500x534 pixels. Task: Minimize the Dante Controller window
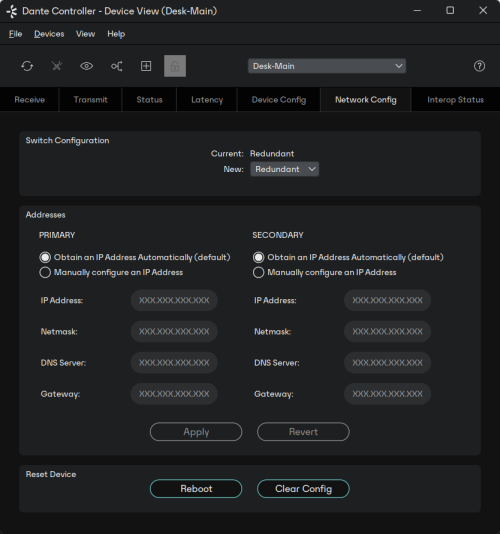(417, 11)
